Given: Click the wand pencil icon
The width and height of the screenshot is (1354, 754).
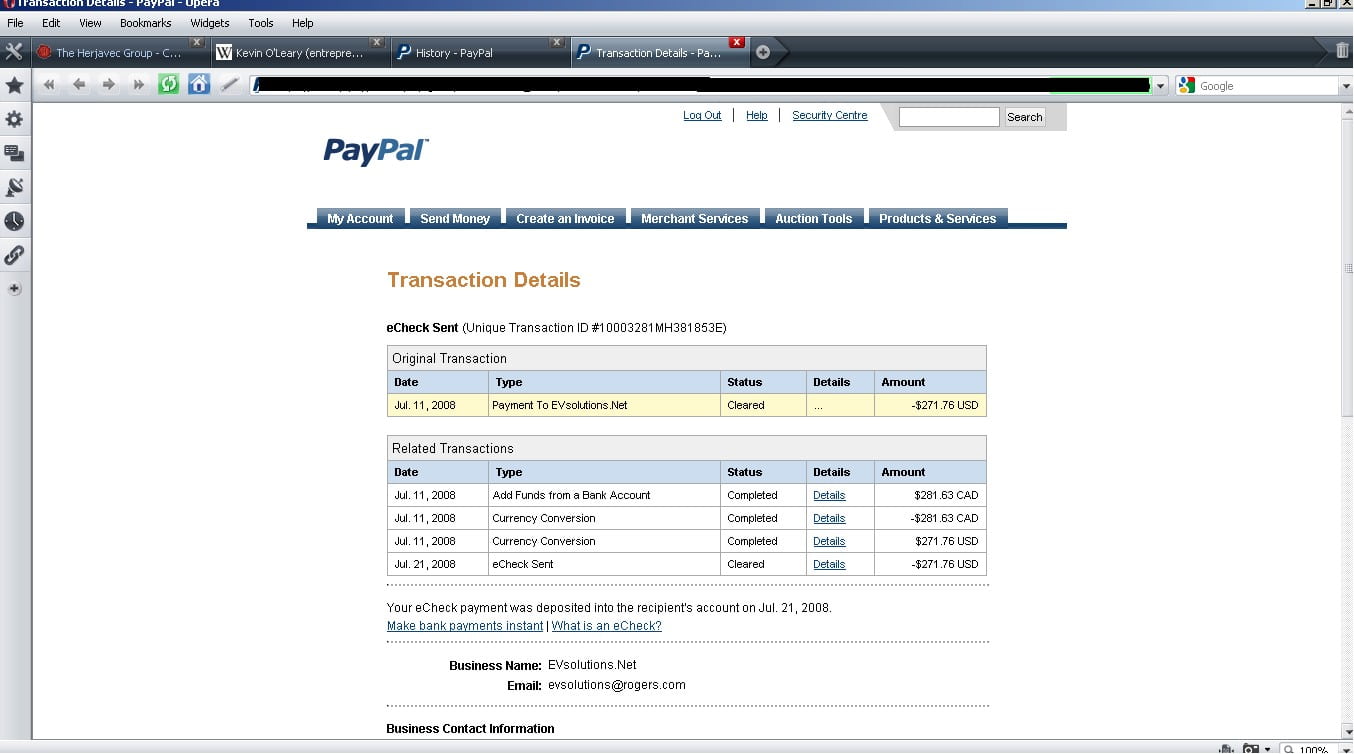Looking at the screenshot, I should point(229,85).
